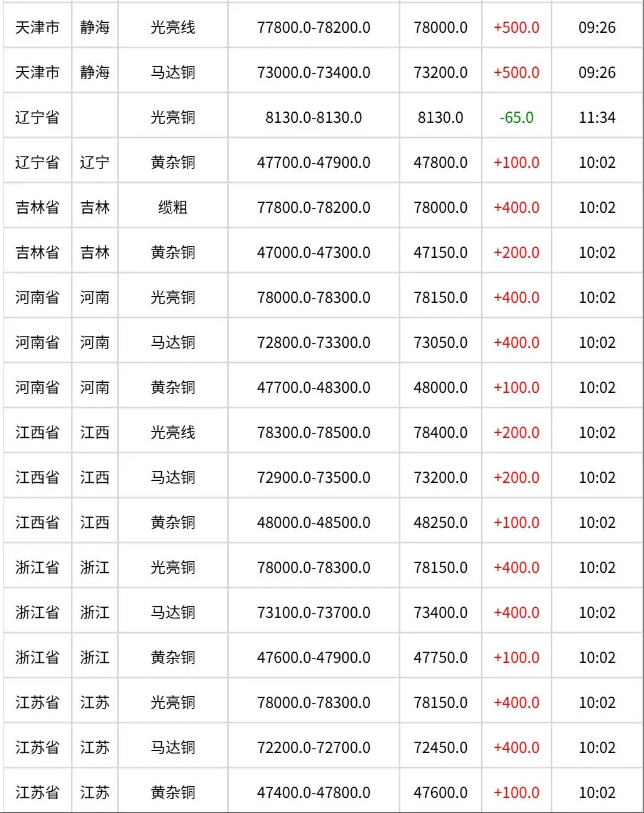The height and width of the screenshot is (813, 644).
Task: Select the average price 48000.0 for 河南省
Action: tap(440, 388)
